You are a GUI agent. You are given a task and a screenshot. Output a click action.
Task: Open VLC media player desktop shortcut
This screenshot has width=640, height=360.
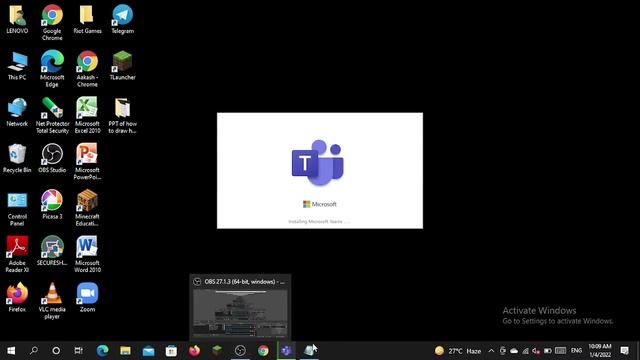click(52, 301)
